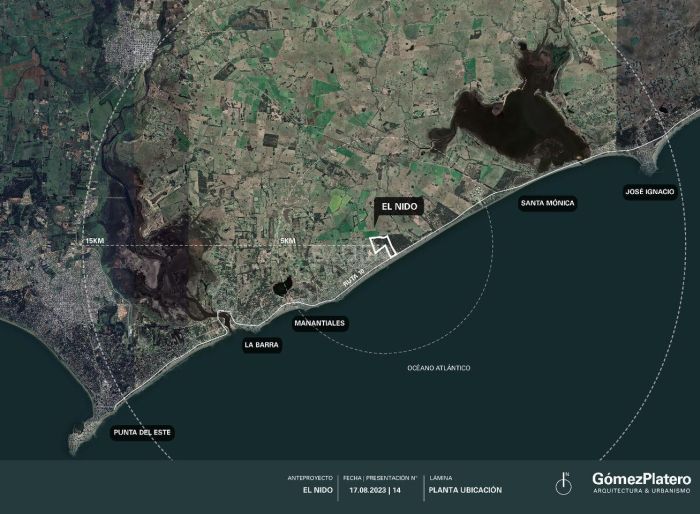Click the EL NIDO callout label
700x514 pixels.
[x=399, y=207]
